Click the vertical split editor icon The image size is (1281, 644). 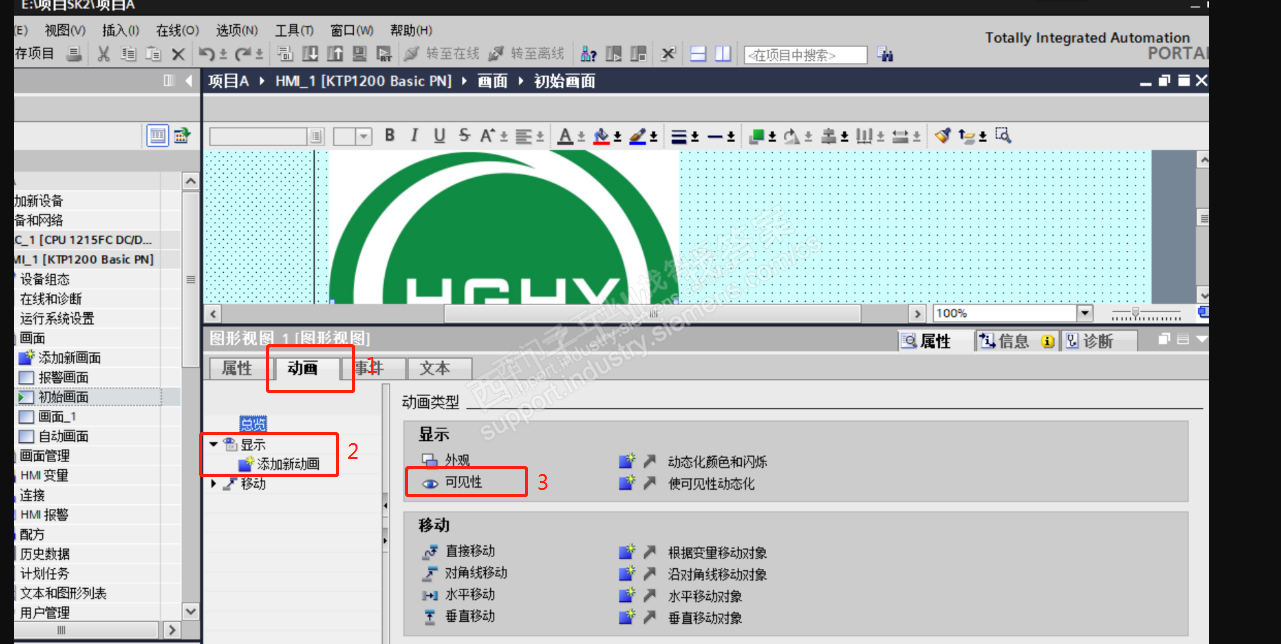click(723, 54)
